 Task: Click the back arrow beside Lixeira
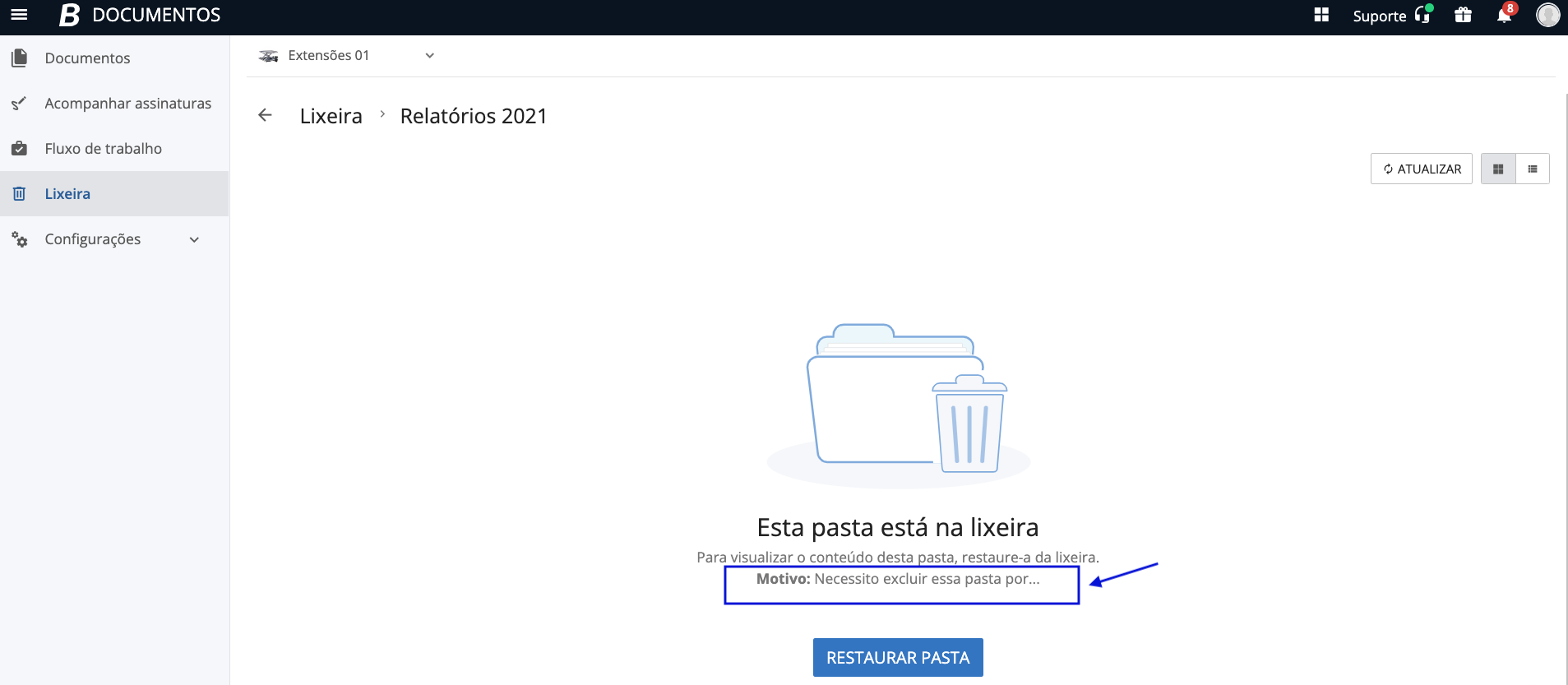pyautogui.click(x=265, y=115)
